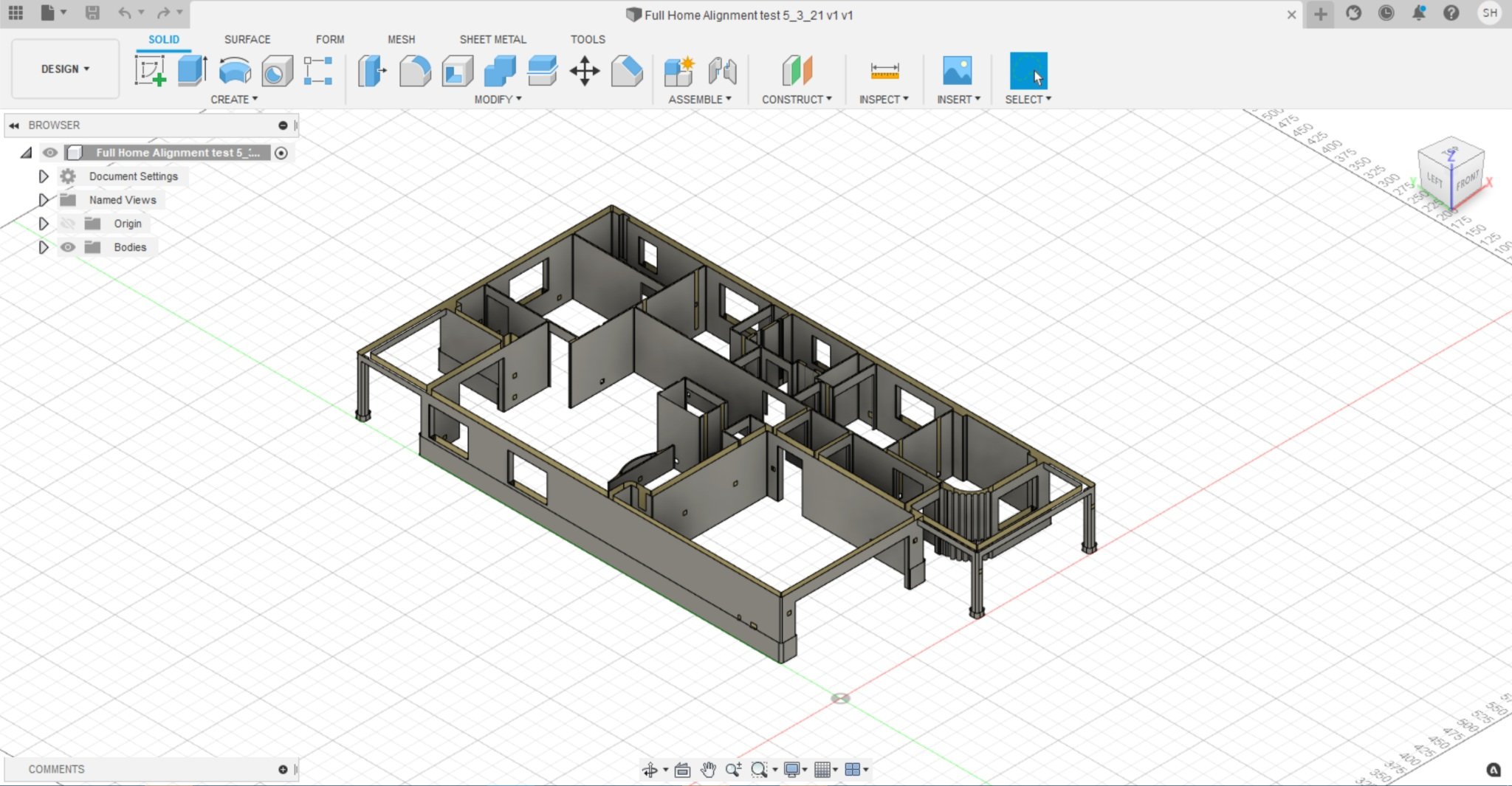Open the DESIGN workspace dropdown
The image size is (1512, 786).
[x=65, y=69]
